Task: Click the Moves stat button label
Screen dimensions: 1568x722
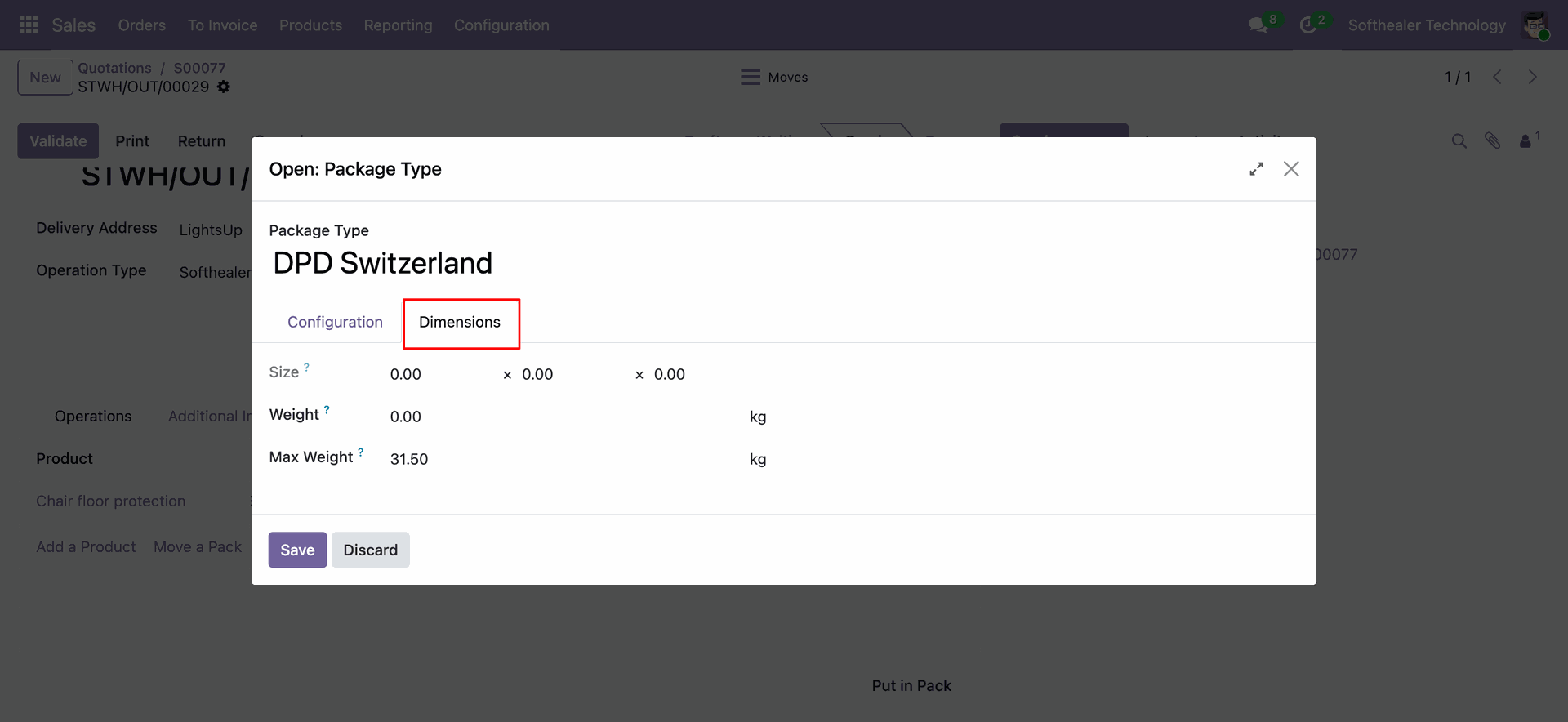Action: pos(788,77)
